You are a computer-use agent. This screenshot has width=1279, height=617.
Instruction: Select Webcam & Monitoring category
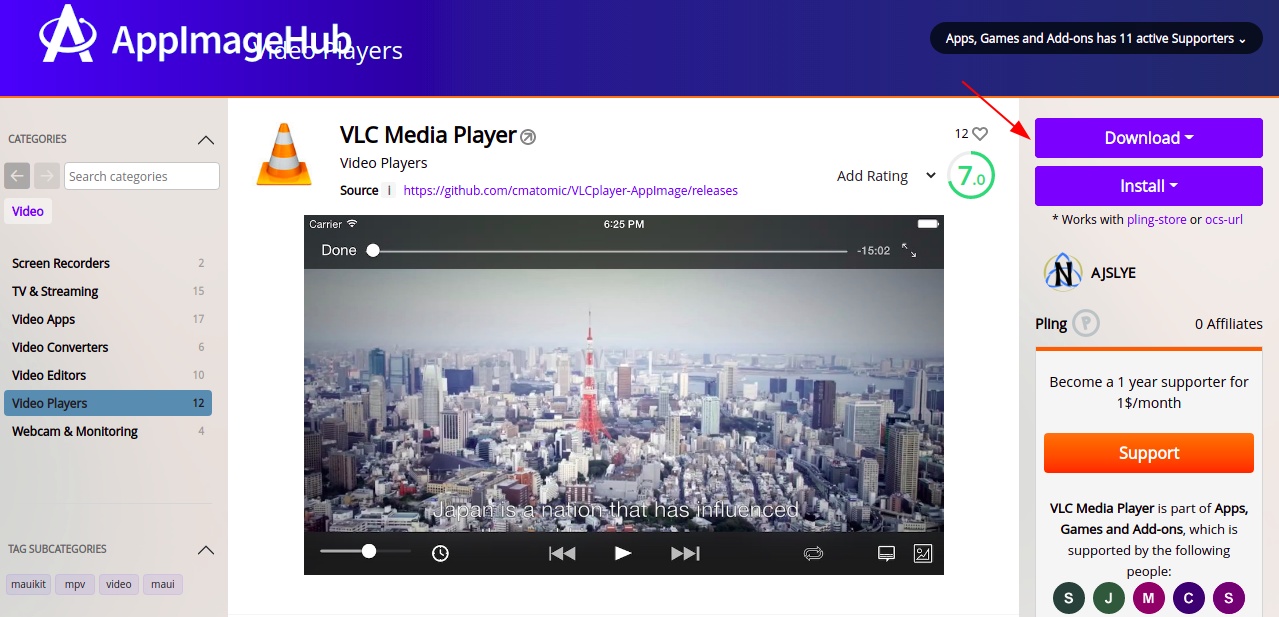pyautogui.click(x=108, y=431)
